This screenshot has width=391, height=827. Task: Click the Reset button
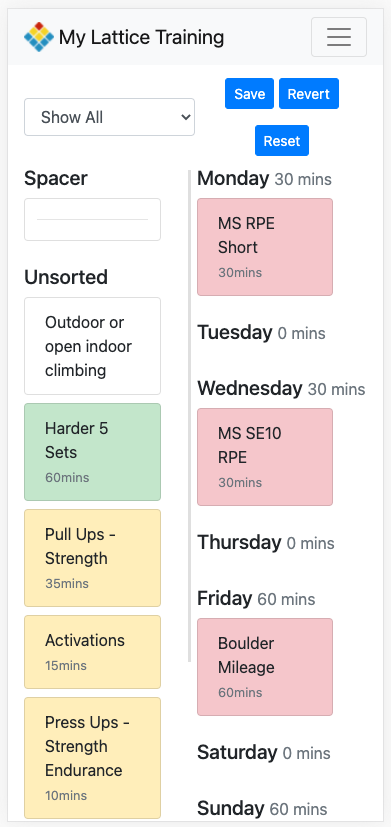click(x=282, y=141)
